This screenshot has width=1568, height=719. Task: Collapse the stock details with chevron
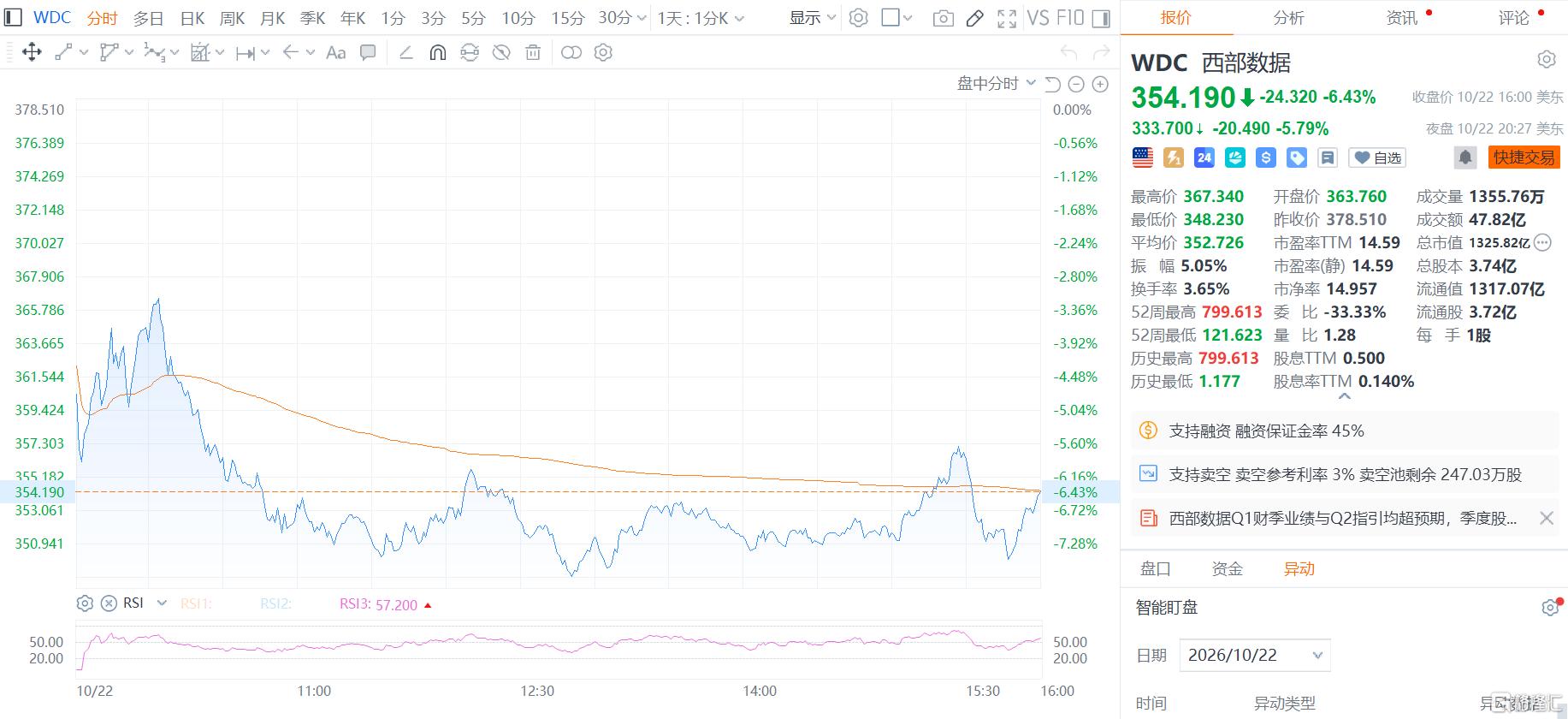point(1344,396)
